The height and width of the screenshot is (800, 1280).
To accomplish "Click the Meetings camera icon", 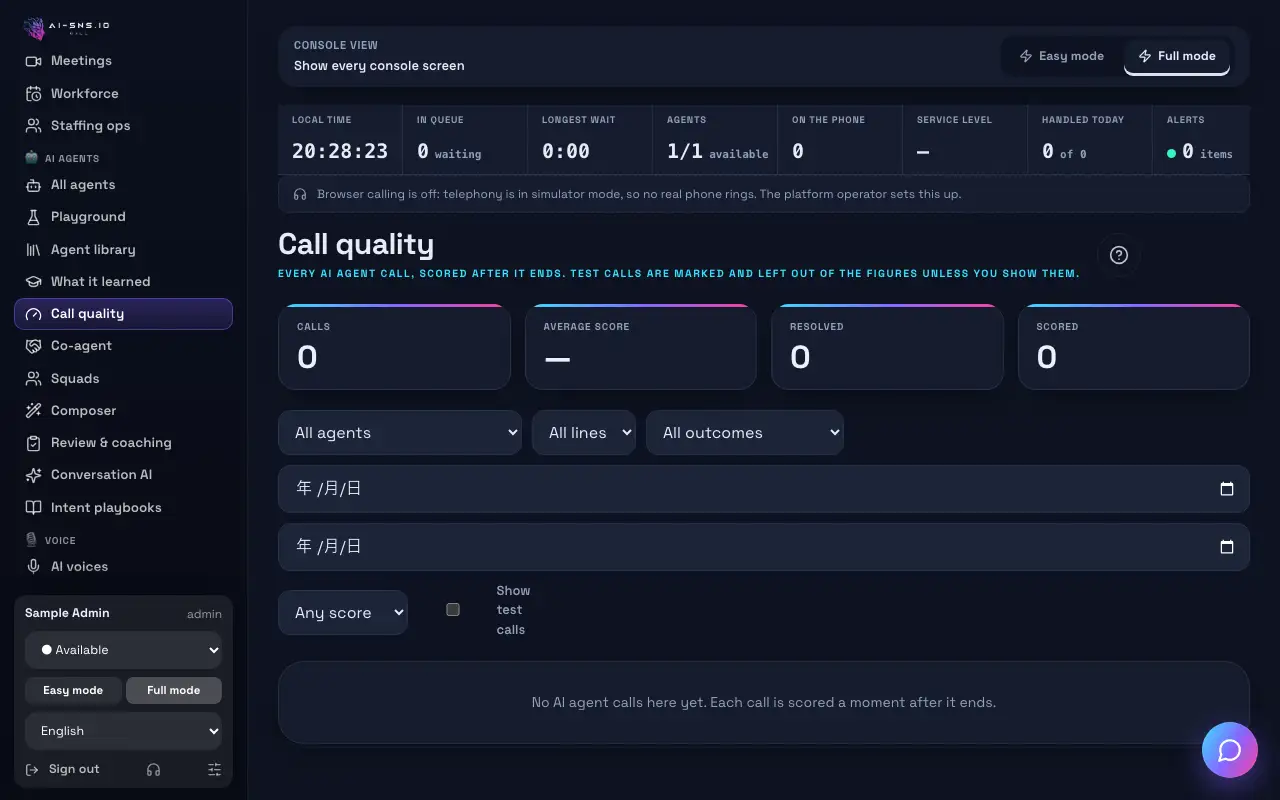I will 33,61.
